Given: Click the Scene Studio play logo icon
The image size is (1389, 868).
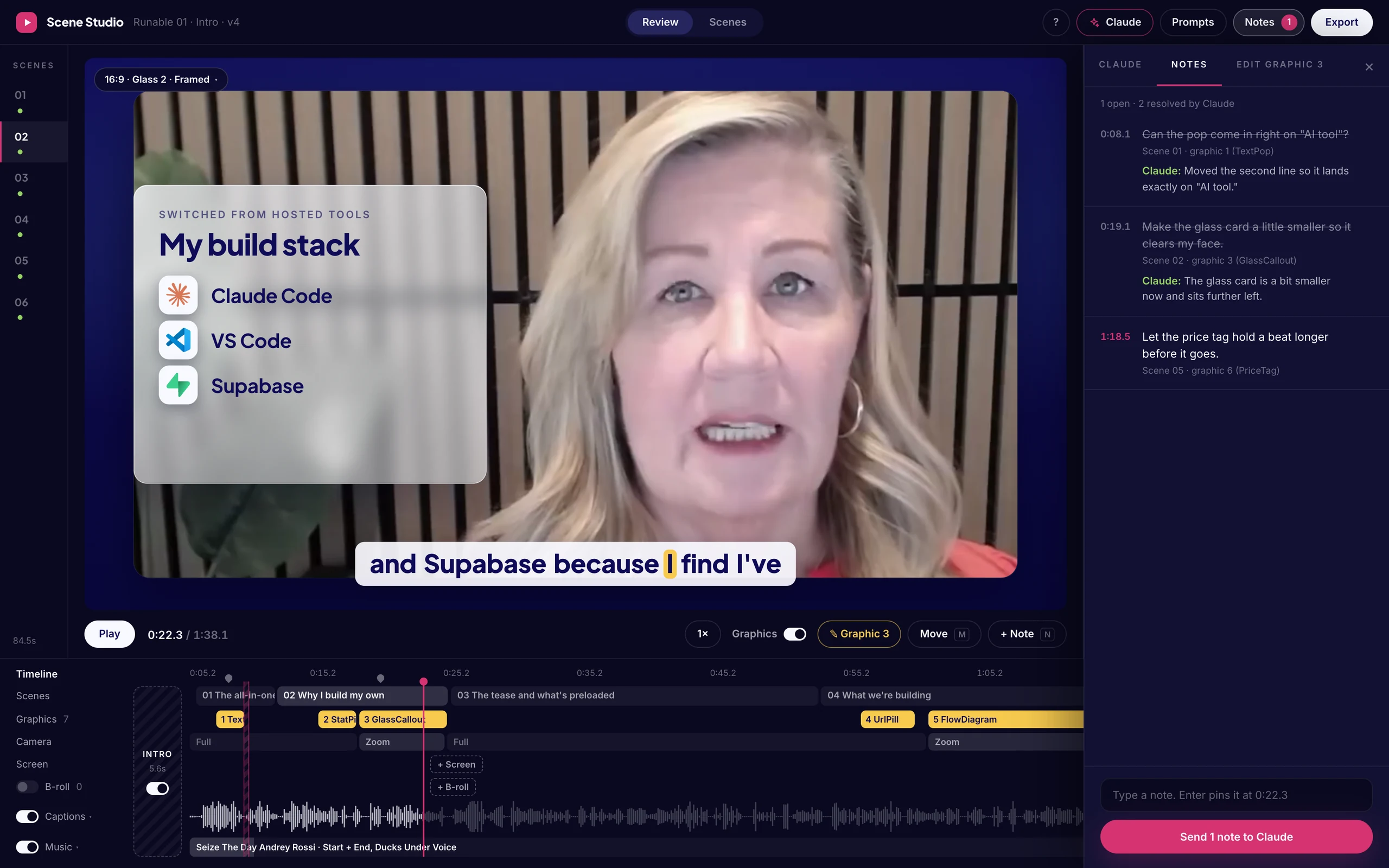Looking at the screenshot, I should tap(27, 22).
